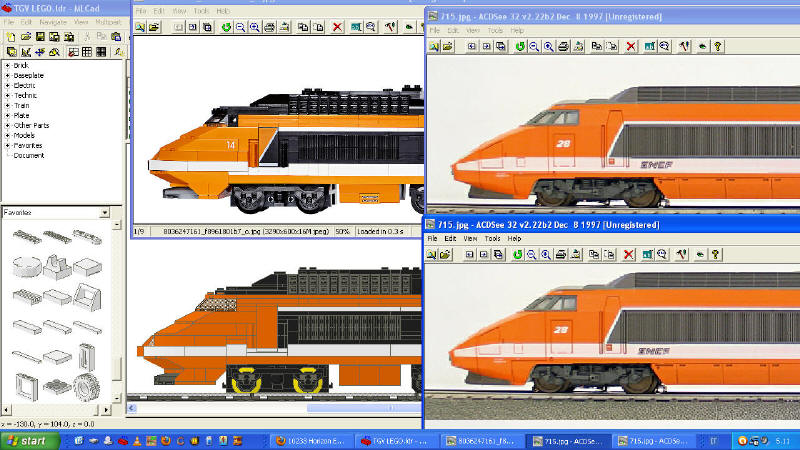800x450 pixels.
Task: Select the MLCad move-mode arrows icon
Action: coord(40,52)
